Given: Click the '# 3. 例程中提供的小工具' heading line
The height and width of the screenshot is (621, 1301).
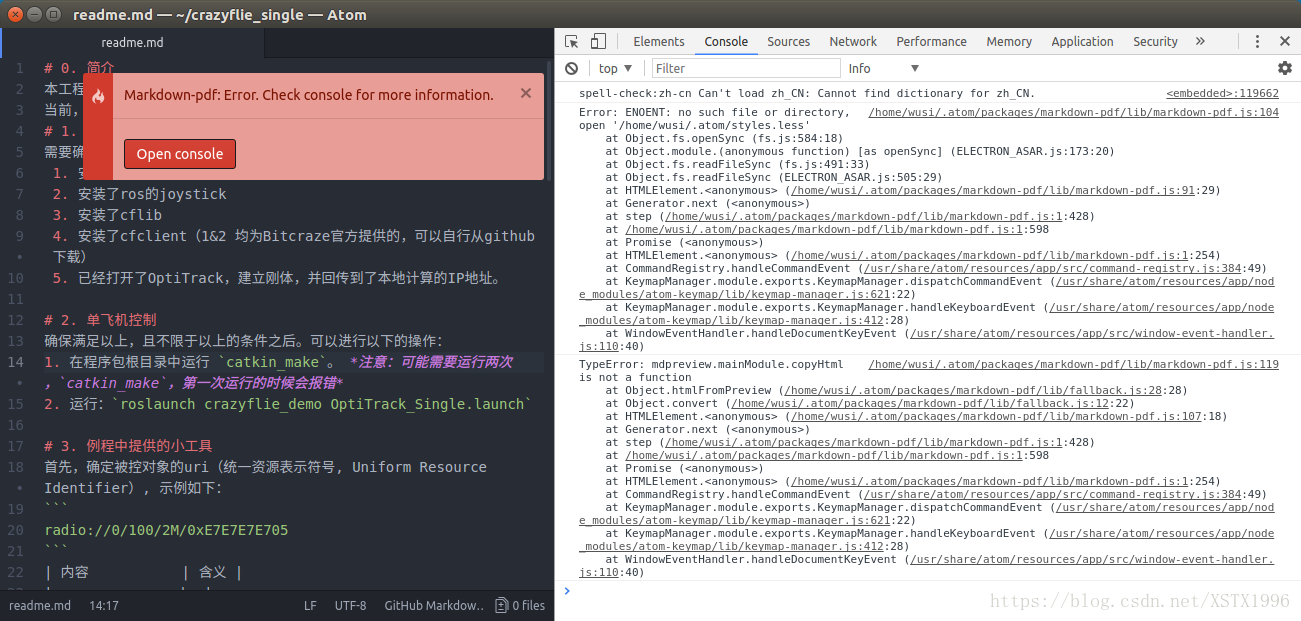Looking at the screenshot, I should [x=128, y=446].
